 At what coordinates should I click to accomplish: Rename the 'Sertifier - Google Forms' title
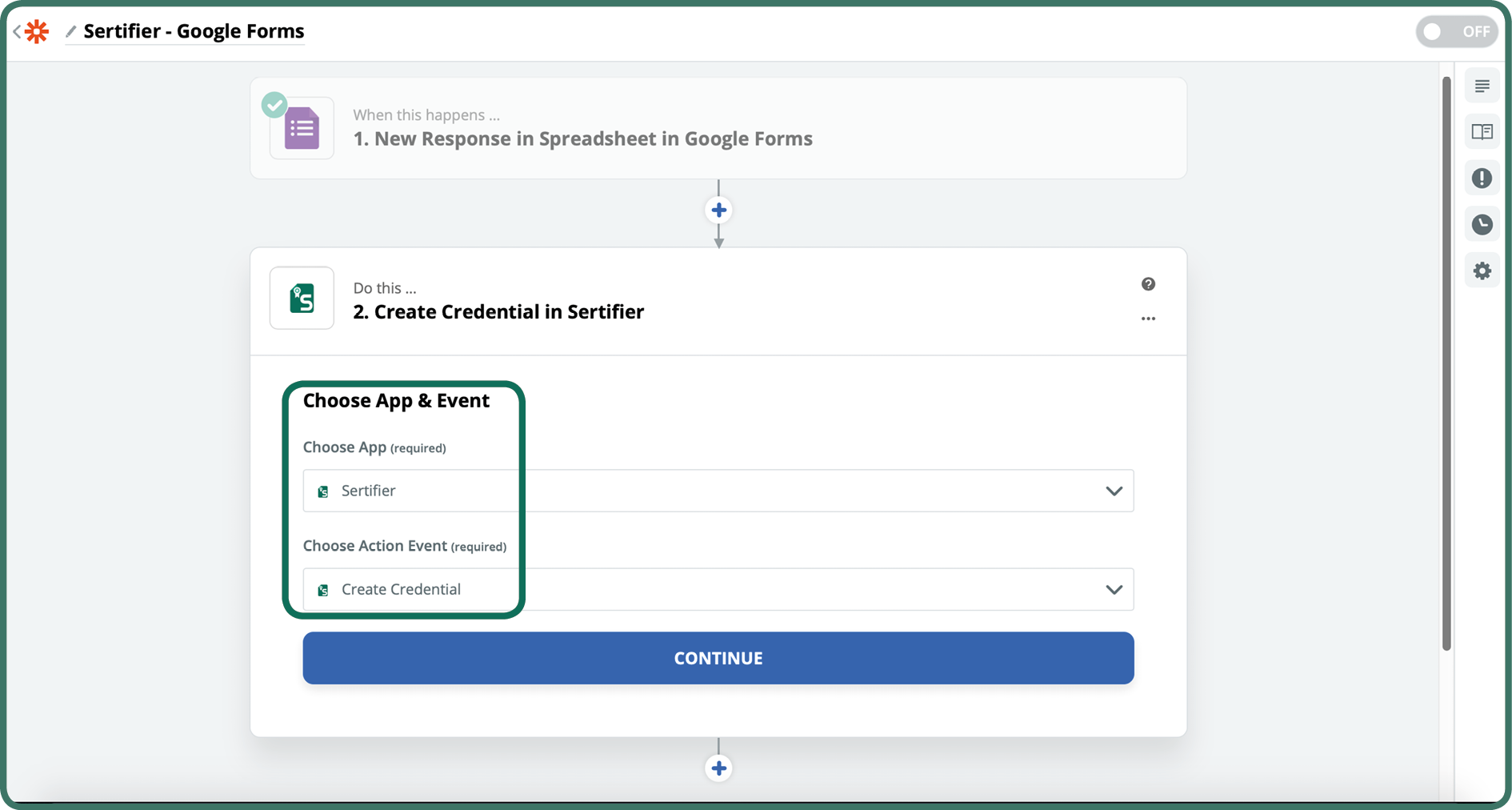194,31
